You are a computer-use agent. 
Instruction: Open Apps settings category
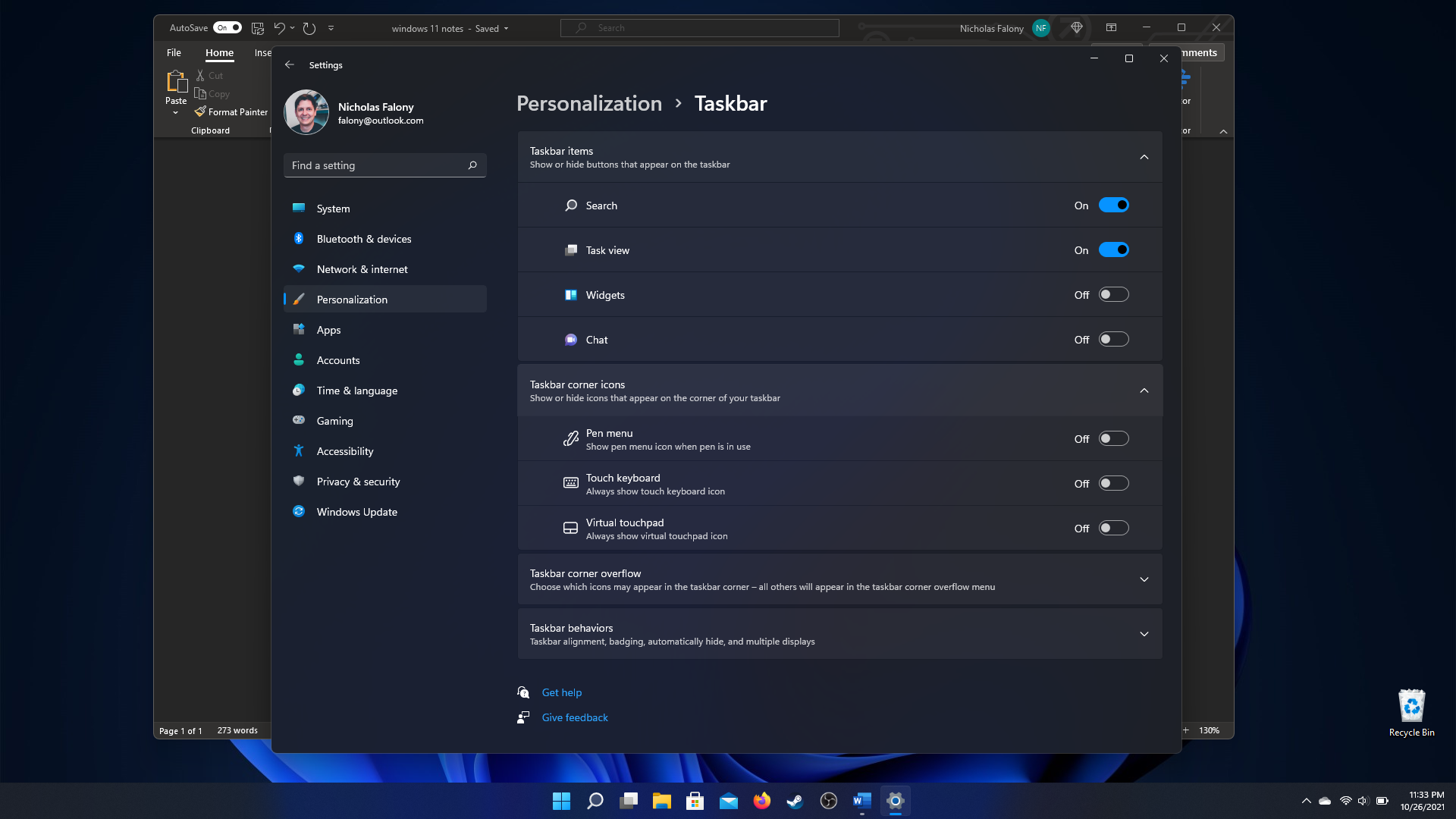click(385, 330)
